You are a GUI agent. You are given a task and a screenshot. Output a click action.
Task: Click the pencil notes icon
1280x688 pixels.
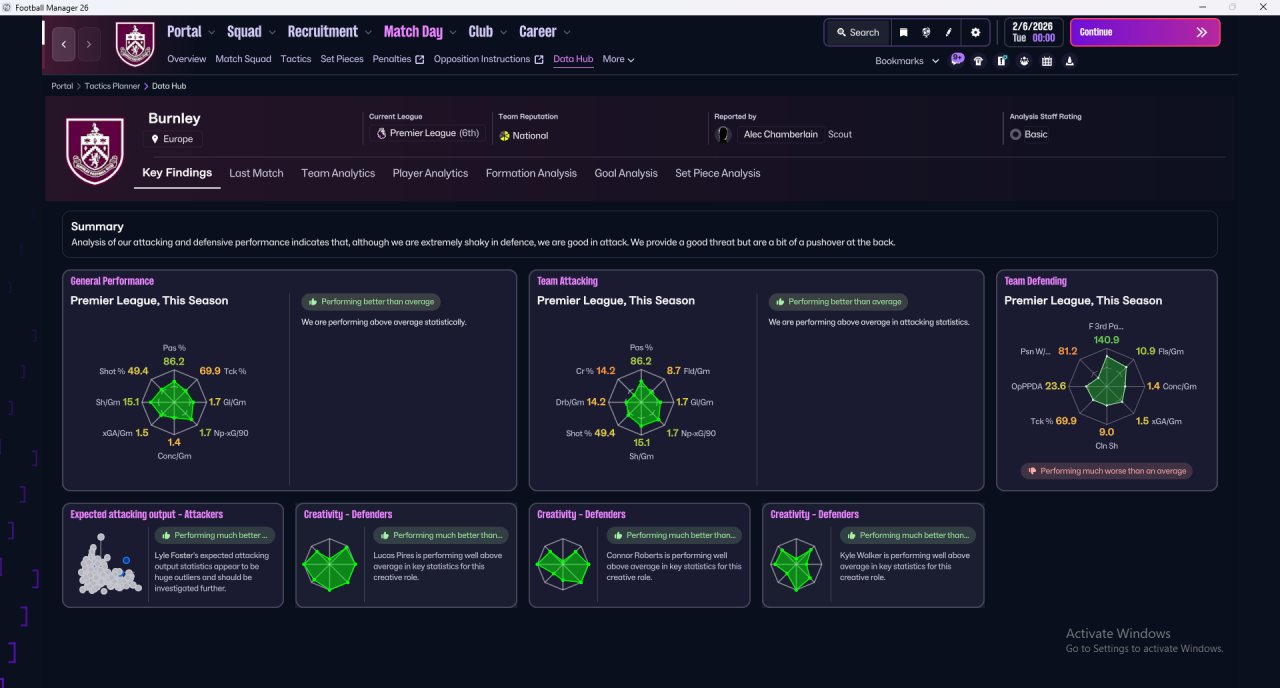click(x=949, y=32)
